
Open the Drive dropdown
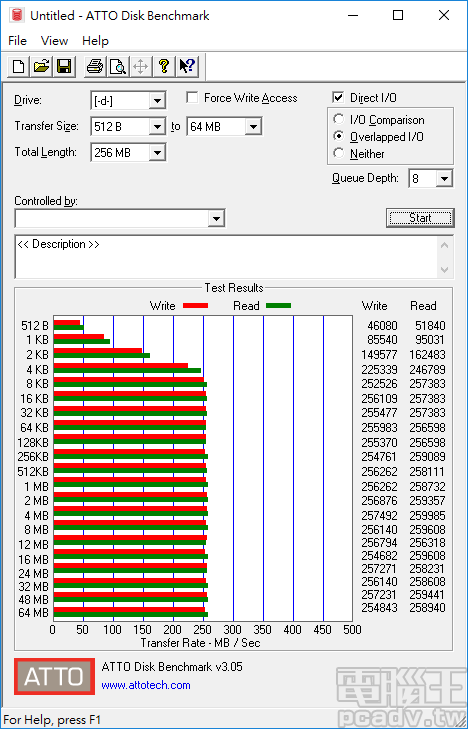click(x=158, y=100)
